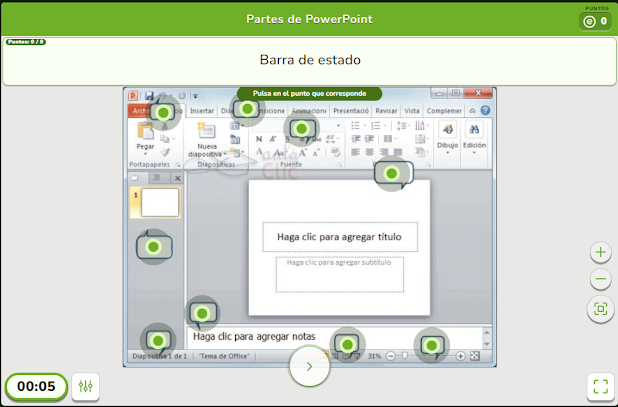Close the slide panel with the X
Screen dimensions: 618x407
pos(178,178)
